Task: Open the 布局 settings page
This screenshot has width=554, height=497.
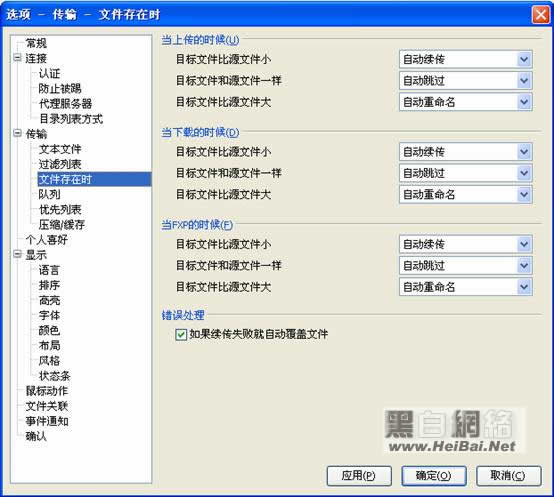Action: (x=49, y=345)
